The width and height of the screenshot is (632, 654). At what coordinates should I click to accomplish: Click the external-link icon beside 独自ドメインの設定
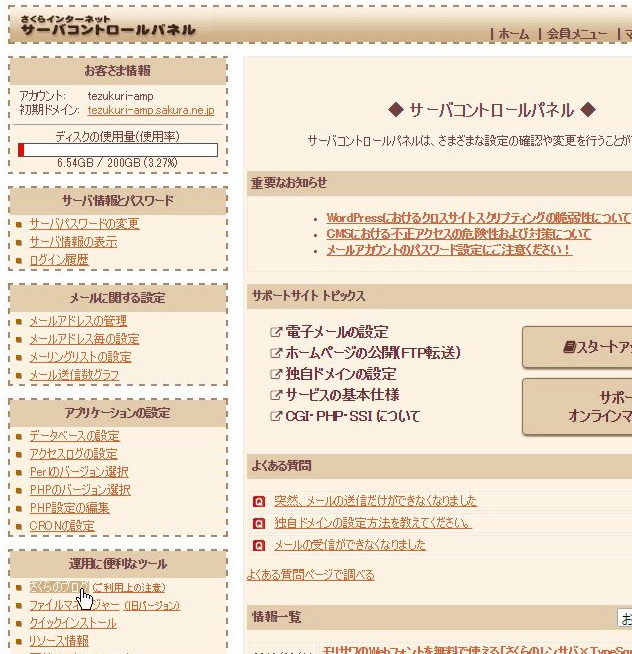point(277,375)
